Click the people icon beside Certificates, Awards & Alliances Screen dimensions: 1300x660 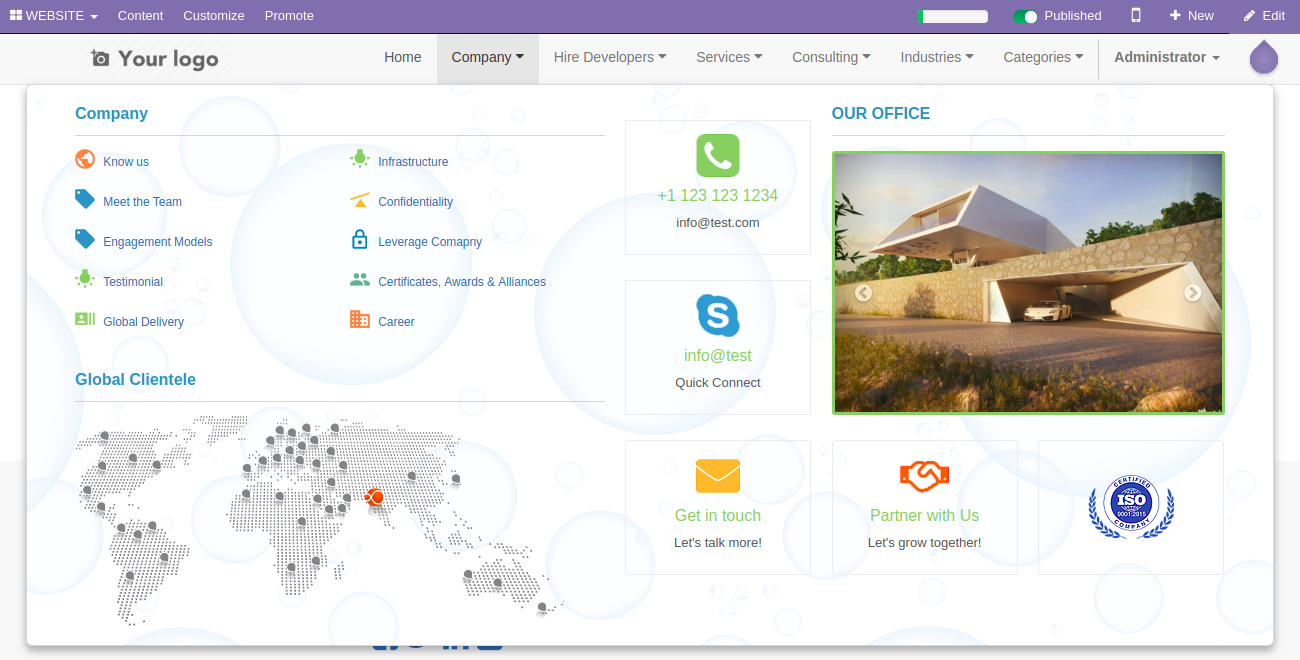point(360,280)
